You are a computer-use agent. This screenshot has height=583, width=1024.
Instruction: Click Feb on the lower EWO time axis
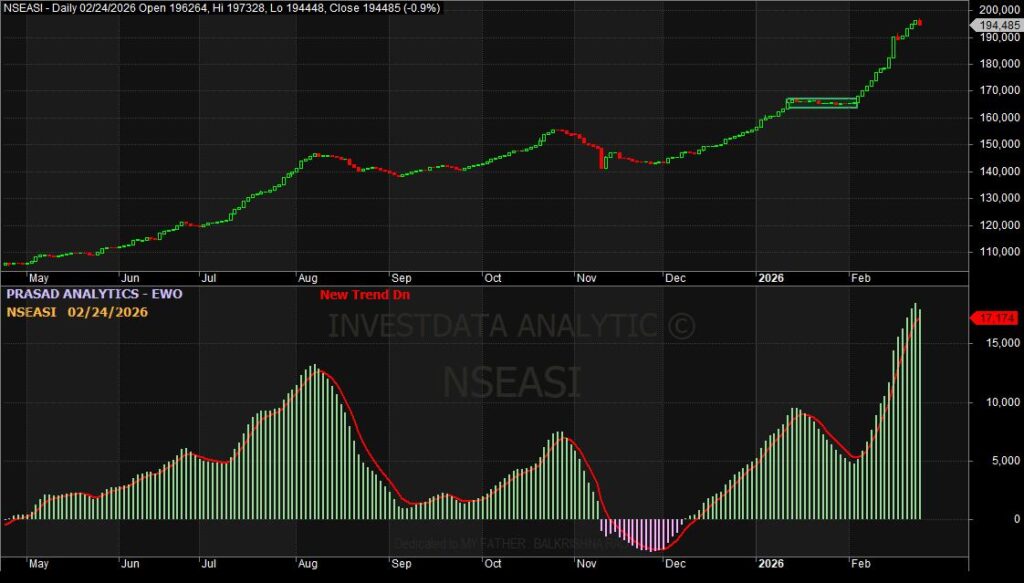(x=859, y=564)
